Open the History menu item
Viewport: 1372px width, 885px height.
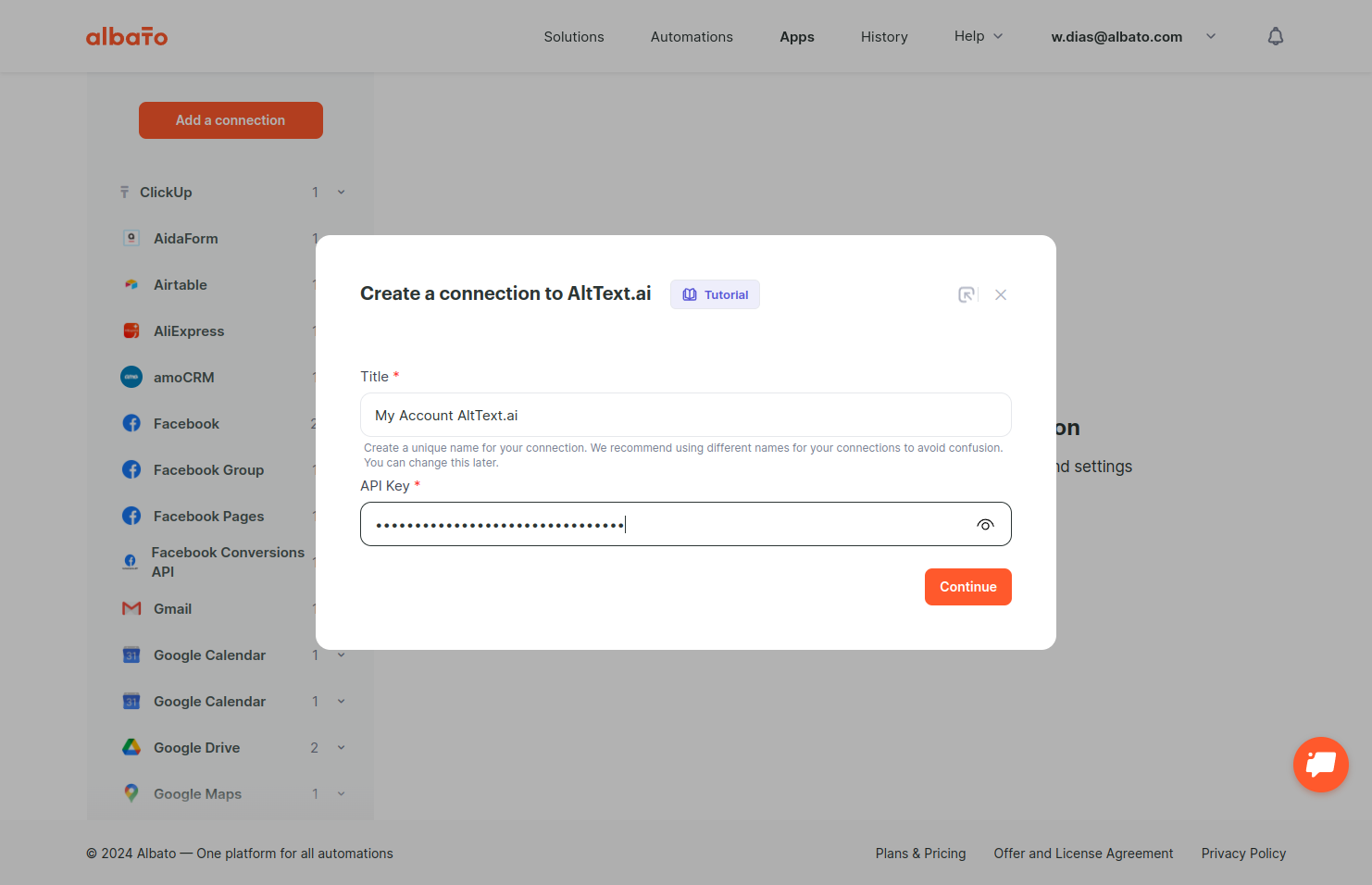(884, 37)
